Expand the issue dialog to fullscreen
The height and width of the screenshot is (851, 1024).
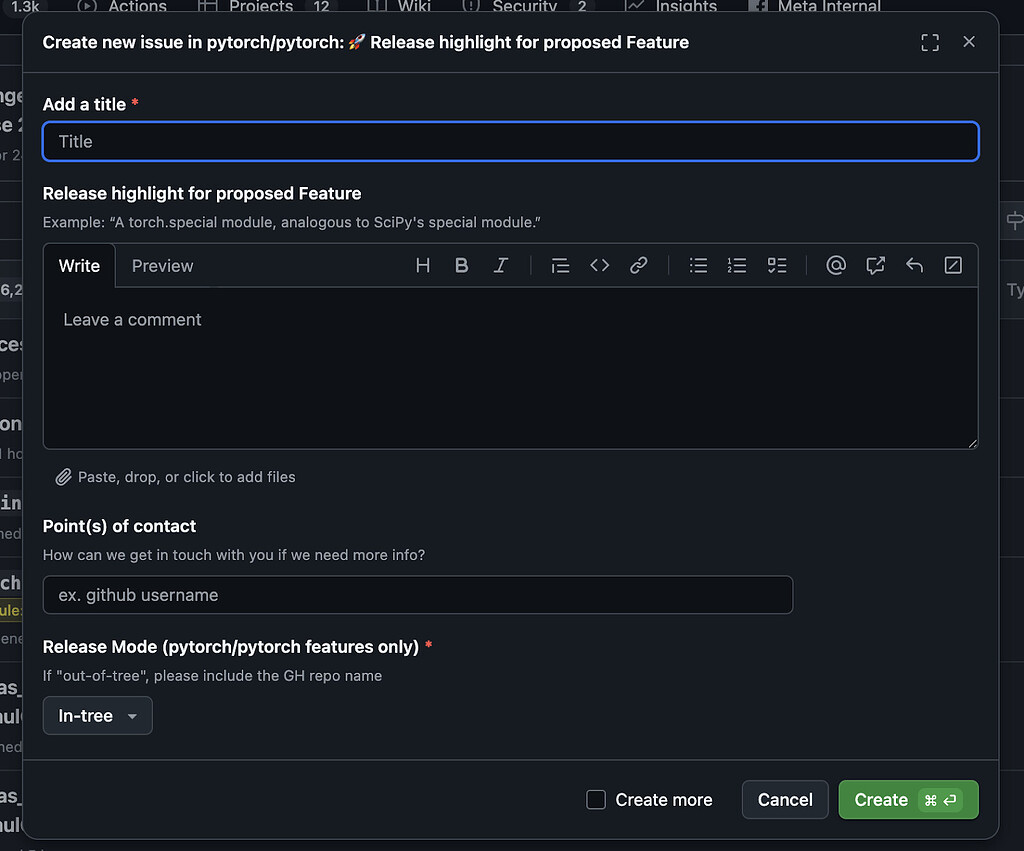(x=929, y=42)
